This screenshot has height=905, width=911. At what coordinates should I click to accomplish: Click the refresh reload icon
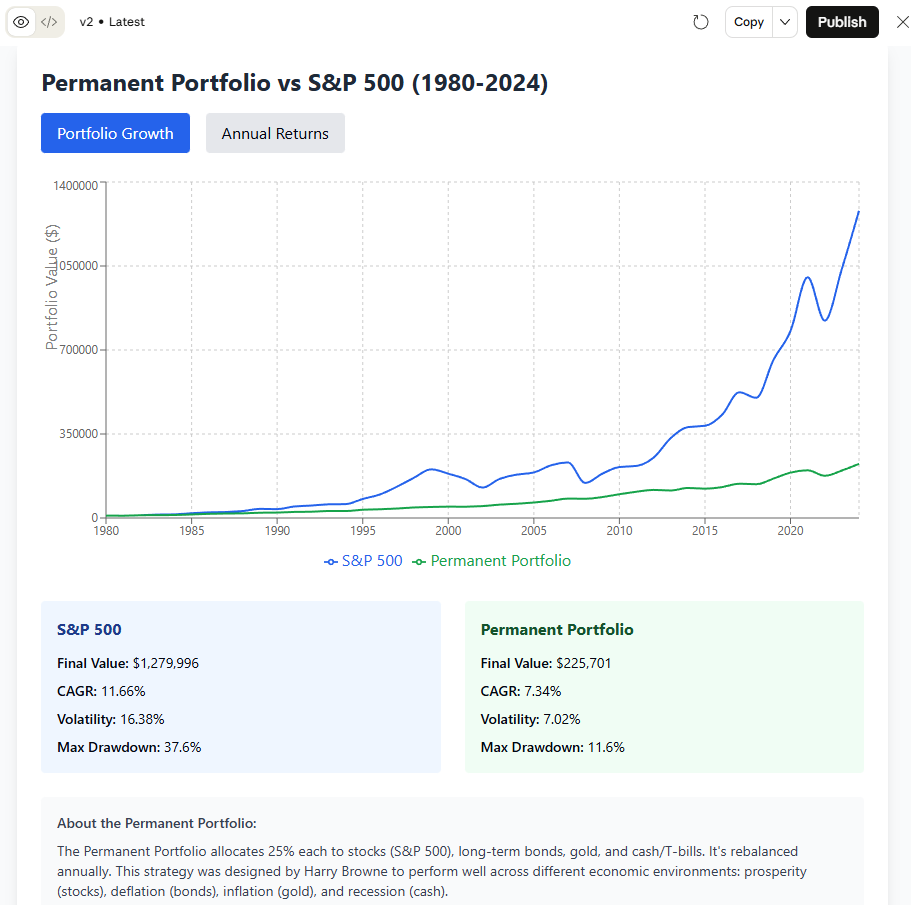pyautogui.click(x=701, y=22)
